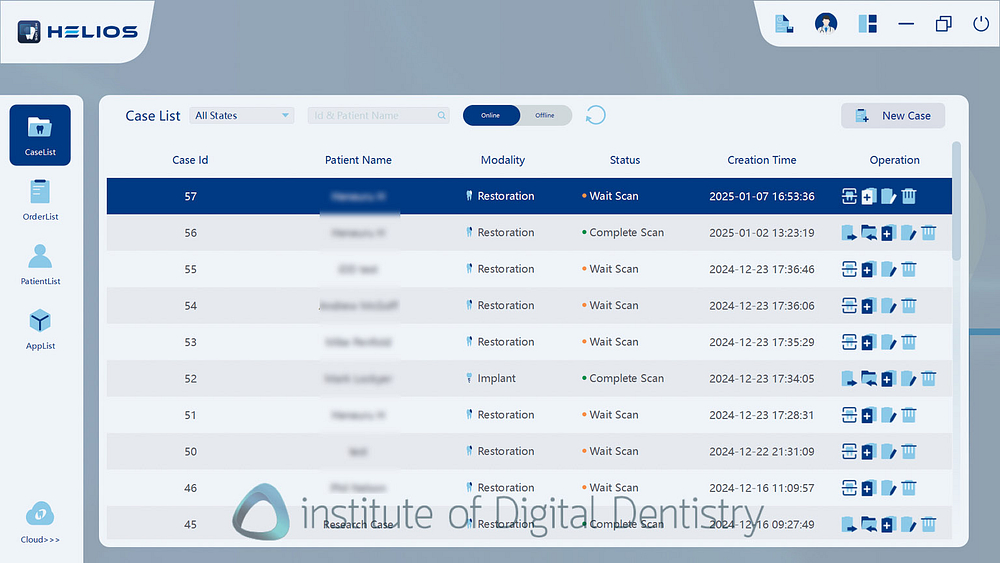This screenshot has width=1000, height=563.
Task: Click the folder import icon for case 56
Action: tap(869, 233)
